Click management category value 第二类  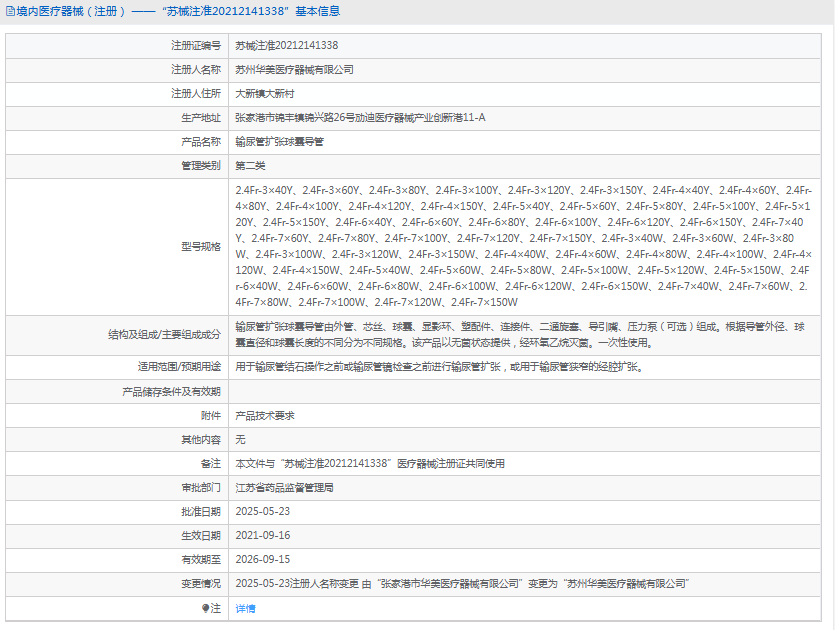point(250,166)
